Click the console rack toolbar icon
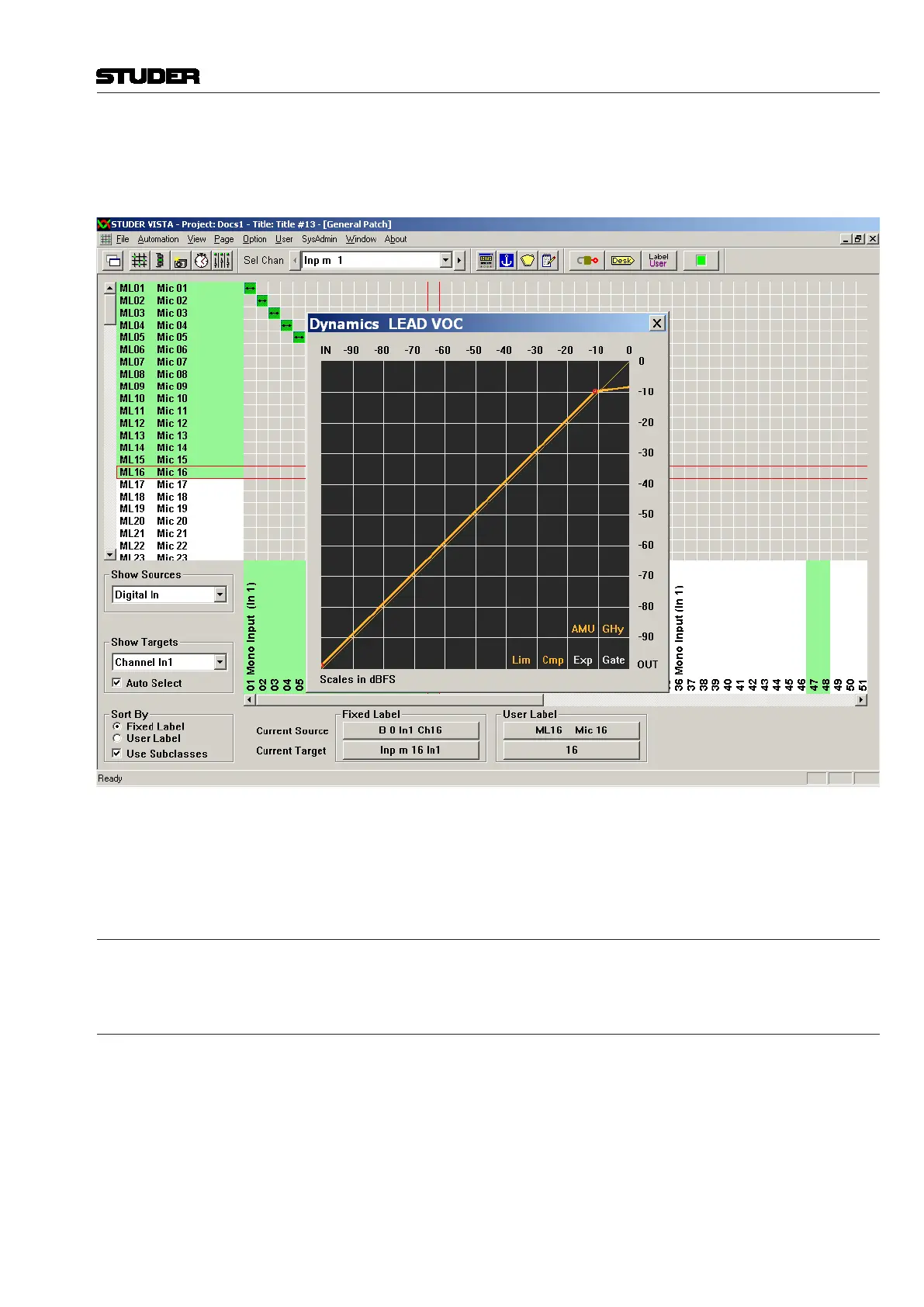Screen dimensions: 924x1307 (486, 261)
